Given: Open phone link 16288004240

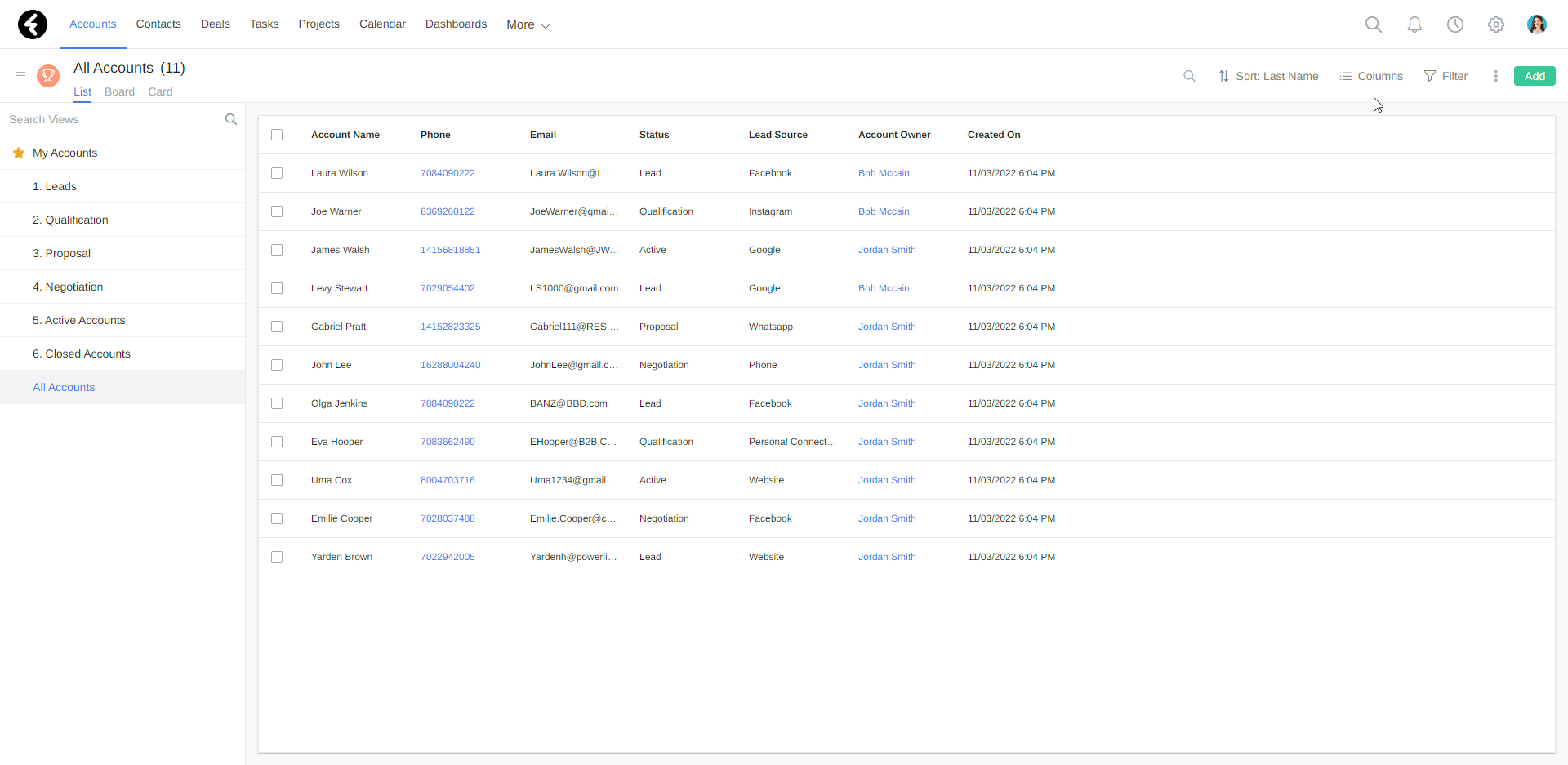Looking at the screenshot, I should click(x=450, y=365).
